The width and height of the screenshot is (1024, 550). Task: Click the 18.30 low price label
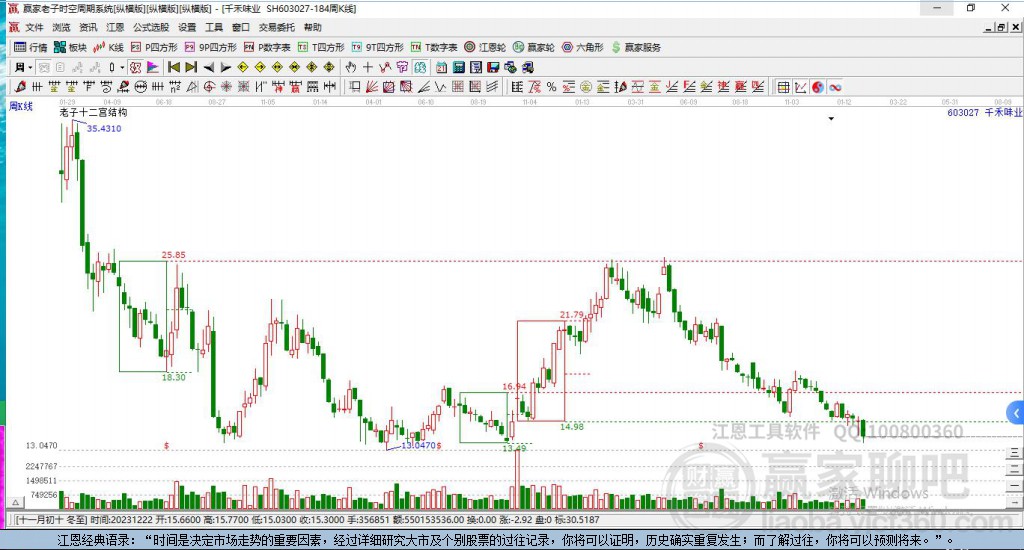pos(174,377)
